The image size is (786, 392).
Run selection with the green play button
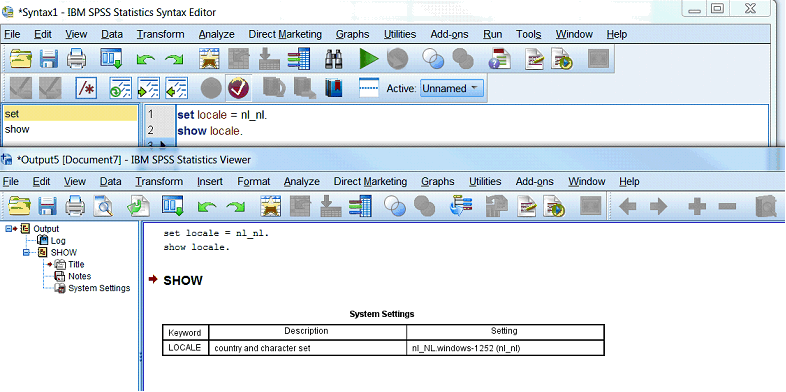(x=368, y=59)
